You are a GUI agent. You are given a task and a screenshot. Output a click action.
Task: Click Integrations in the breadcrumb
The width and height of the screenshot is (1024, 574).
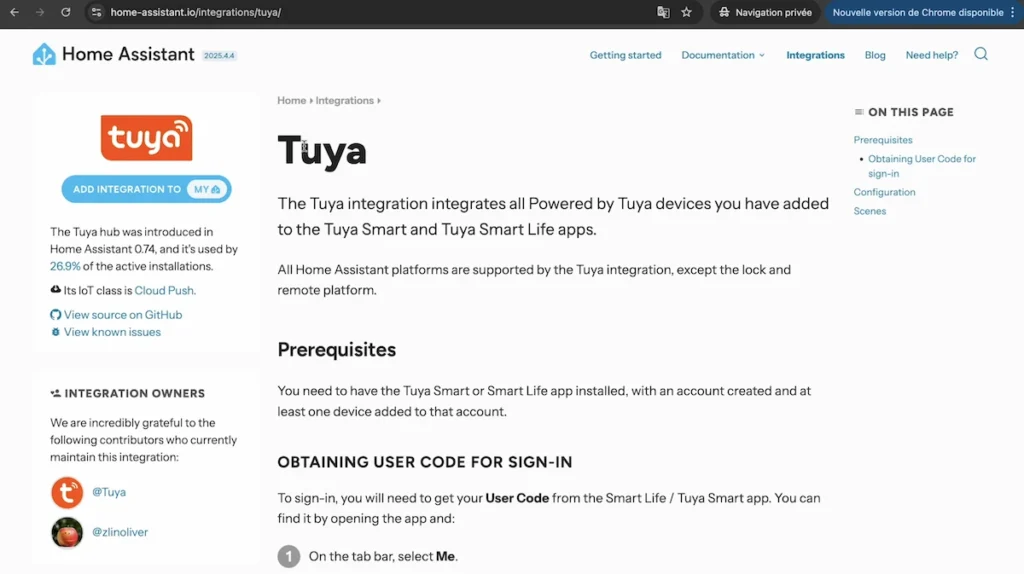pos(344,101)
